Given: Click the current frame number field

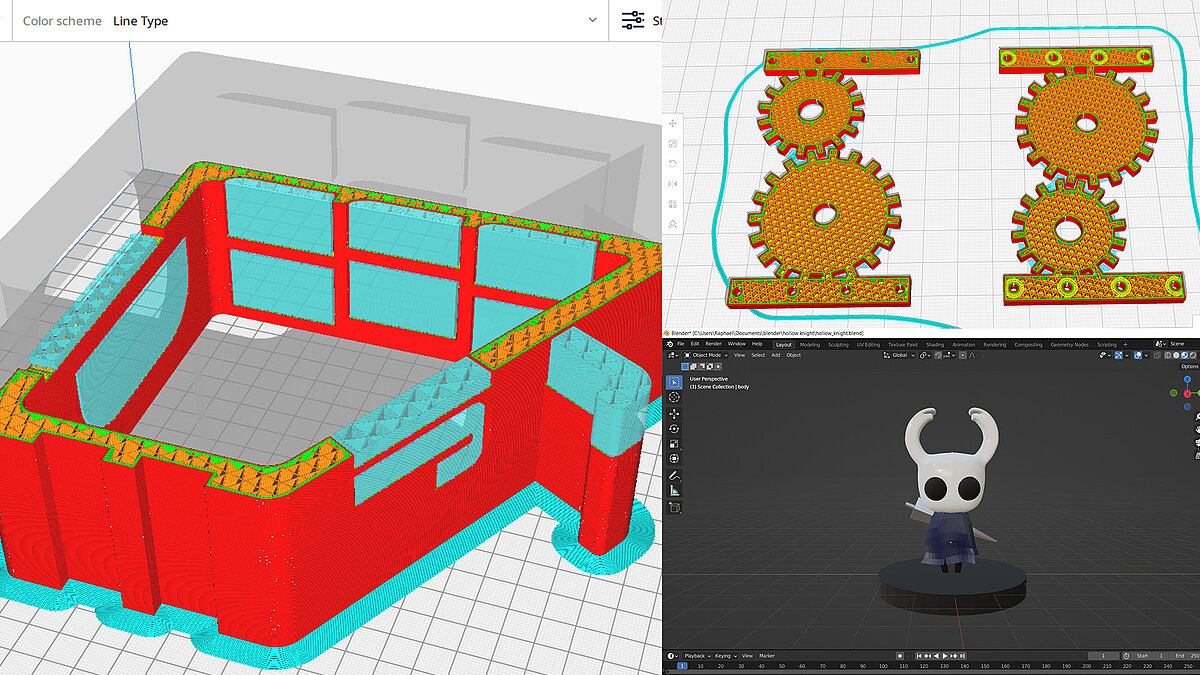Looking at the screenshot, I should pyautogui.click(x=1103, y=656).
